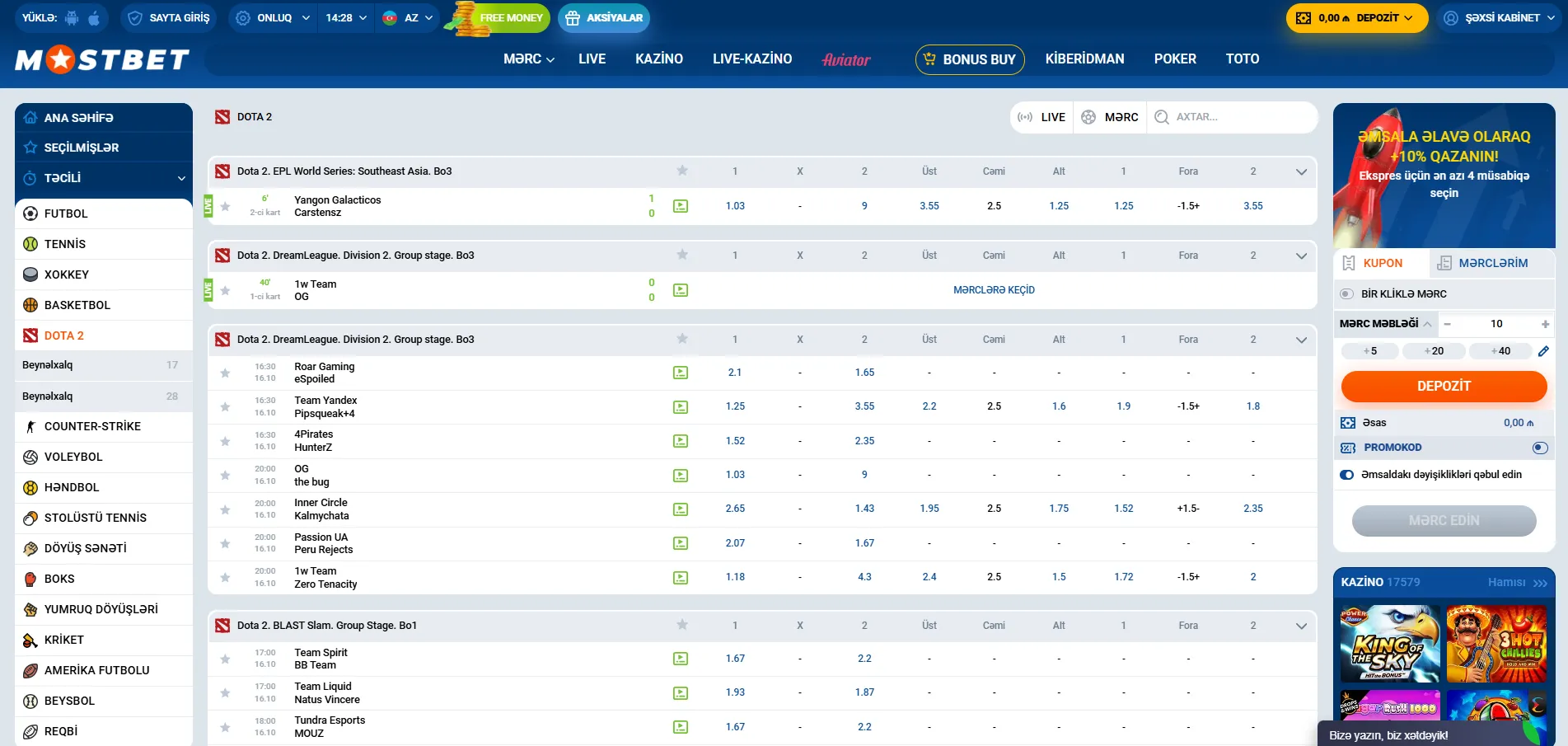Open the Mərc dropdown in main navigation
The height and width of the screenshot is (746, 1568).
pos(529,59)
